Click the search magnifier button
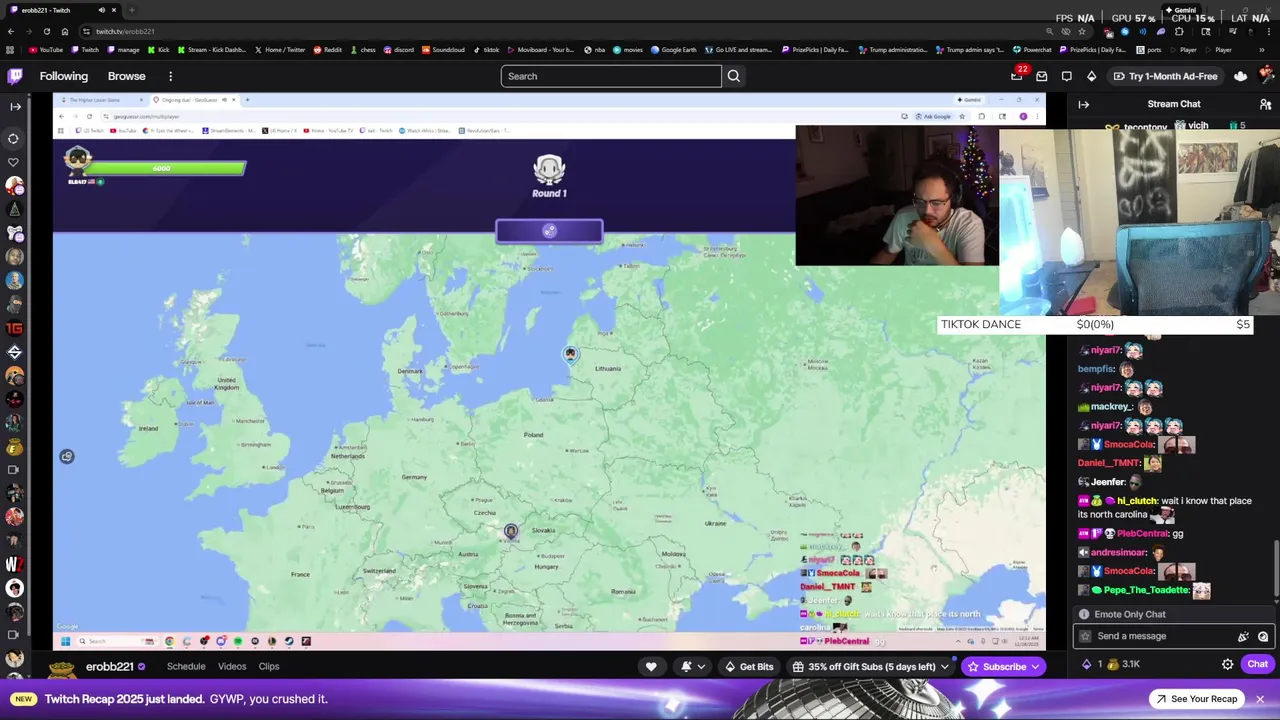The height and width of the screenshot is (720, 1280). [x=734, y=76]
